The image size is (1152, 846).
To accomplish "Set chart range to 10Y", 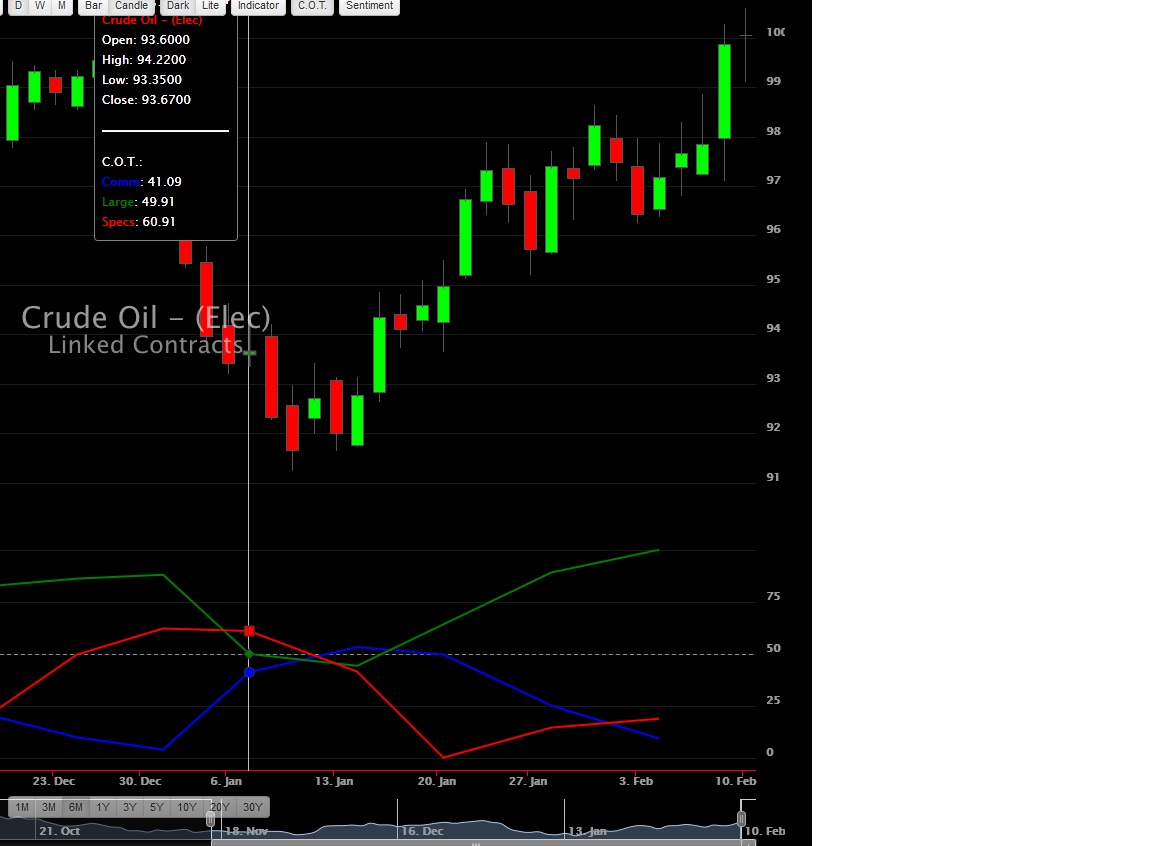I will 186,807.
